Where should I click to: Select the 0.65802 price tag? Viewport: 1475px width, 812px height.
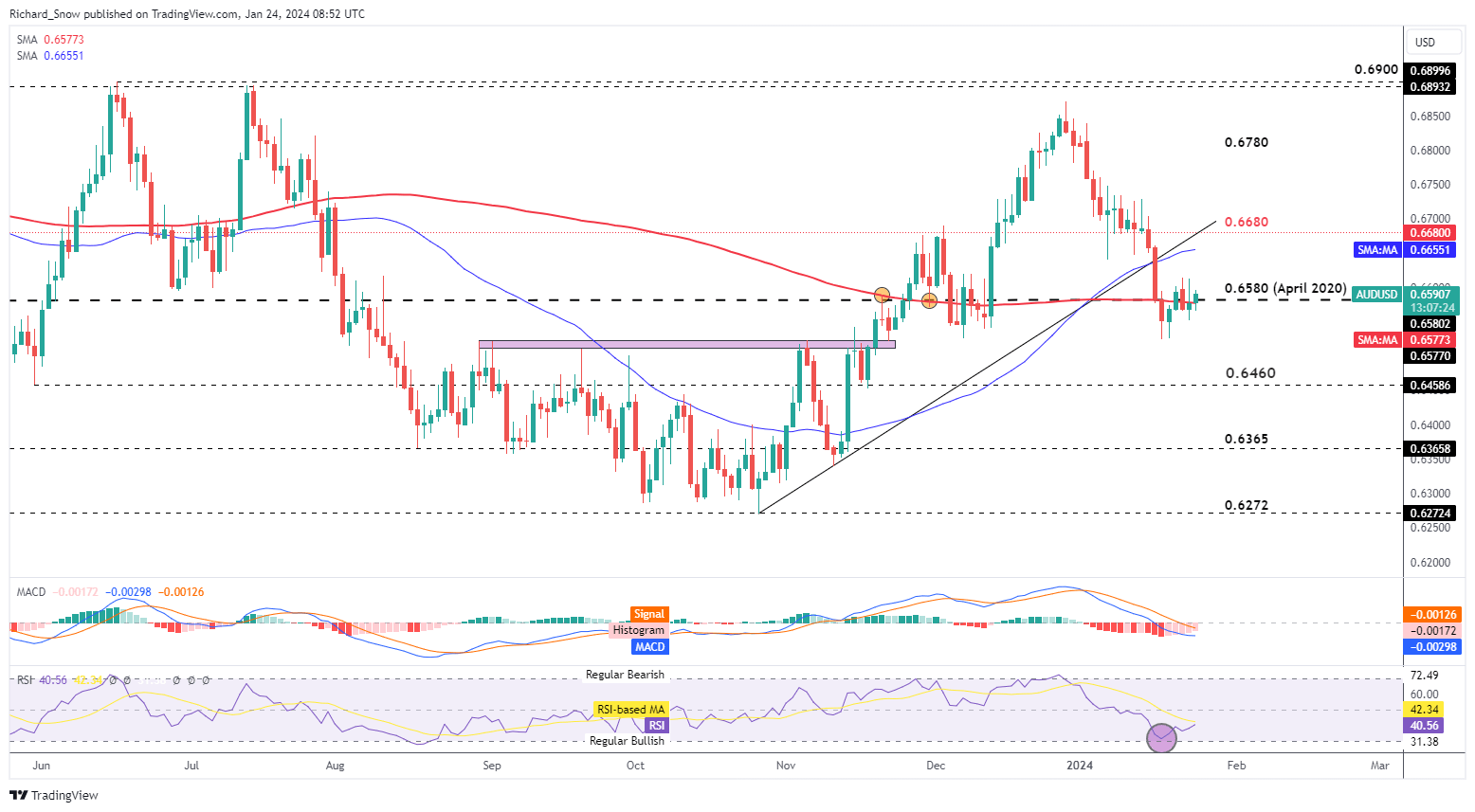[x=1429, y=324]
